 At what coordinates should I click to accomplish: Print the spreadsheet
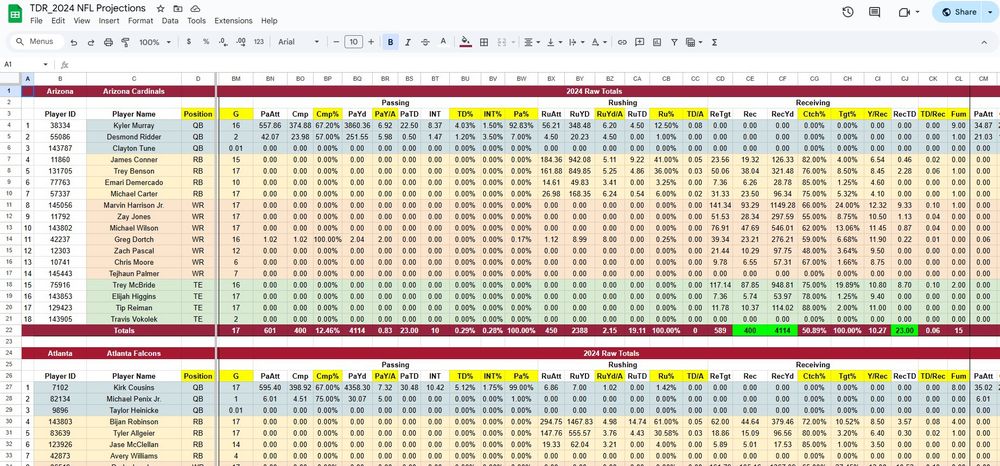point(108,42)
